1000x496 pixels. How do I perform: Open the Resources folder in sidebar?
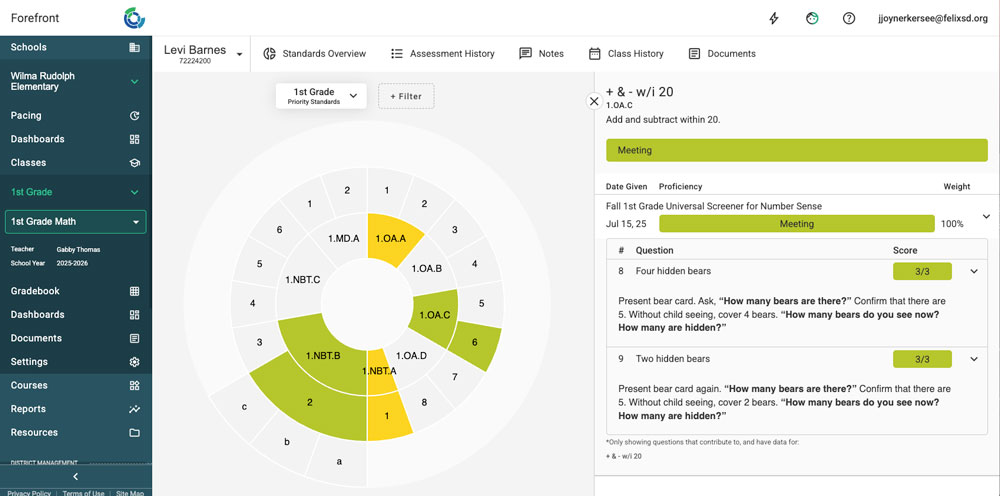click(x=134, y=433)
